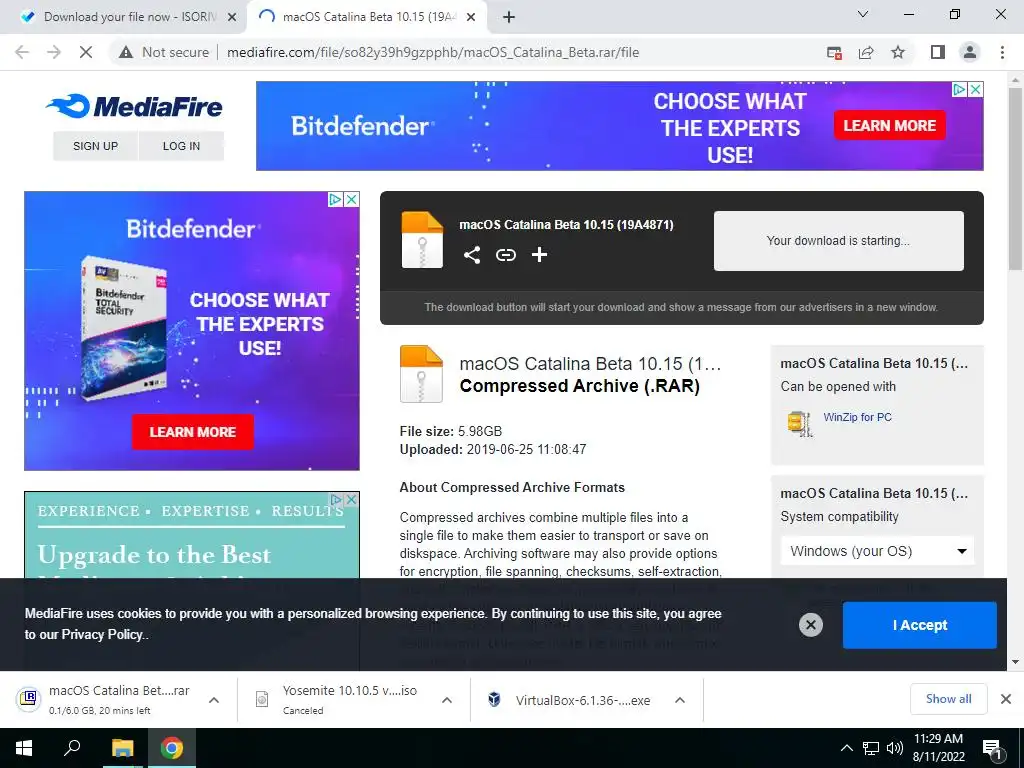
Task: Click LEARN MORE in top Bitdefender banner
Action: (x=889, y=125)
